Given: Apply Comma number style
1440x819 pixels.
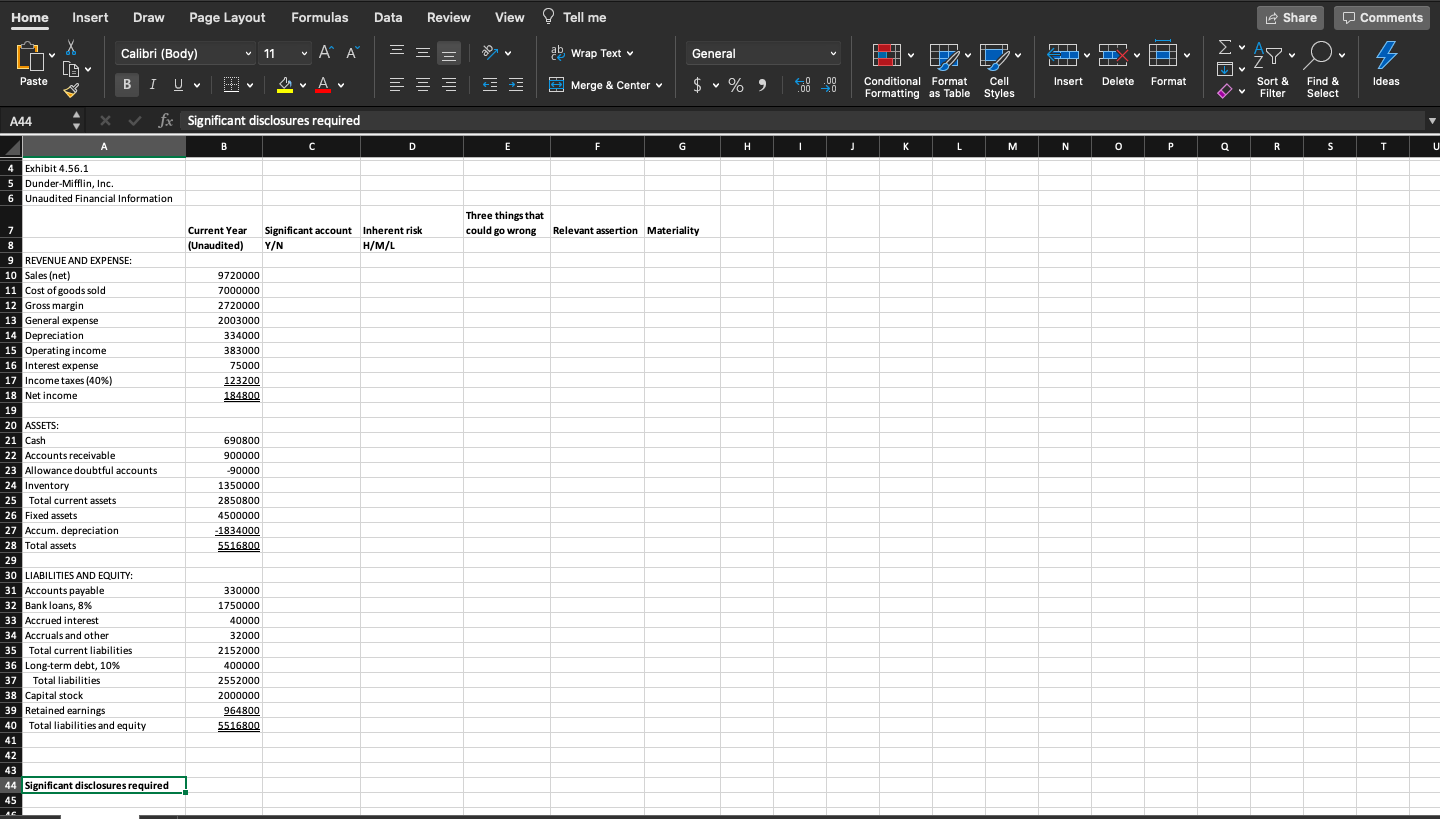Looking at the screenshot, I should pyautogui.click(x=761, y=85).
